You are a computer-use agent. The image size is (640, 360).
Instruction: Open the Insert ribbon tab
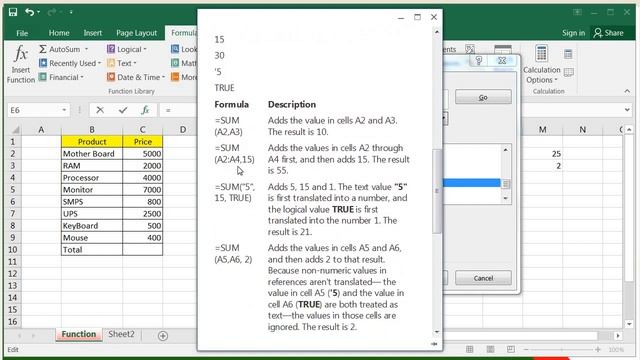(93, 33)
